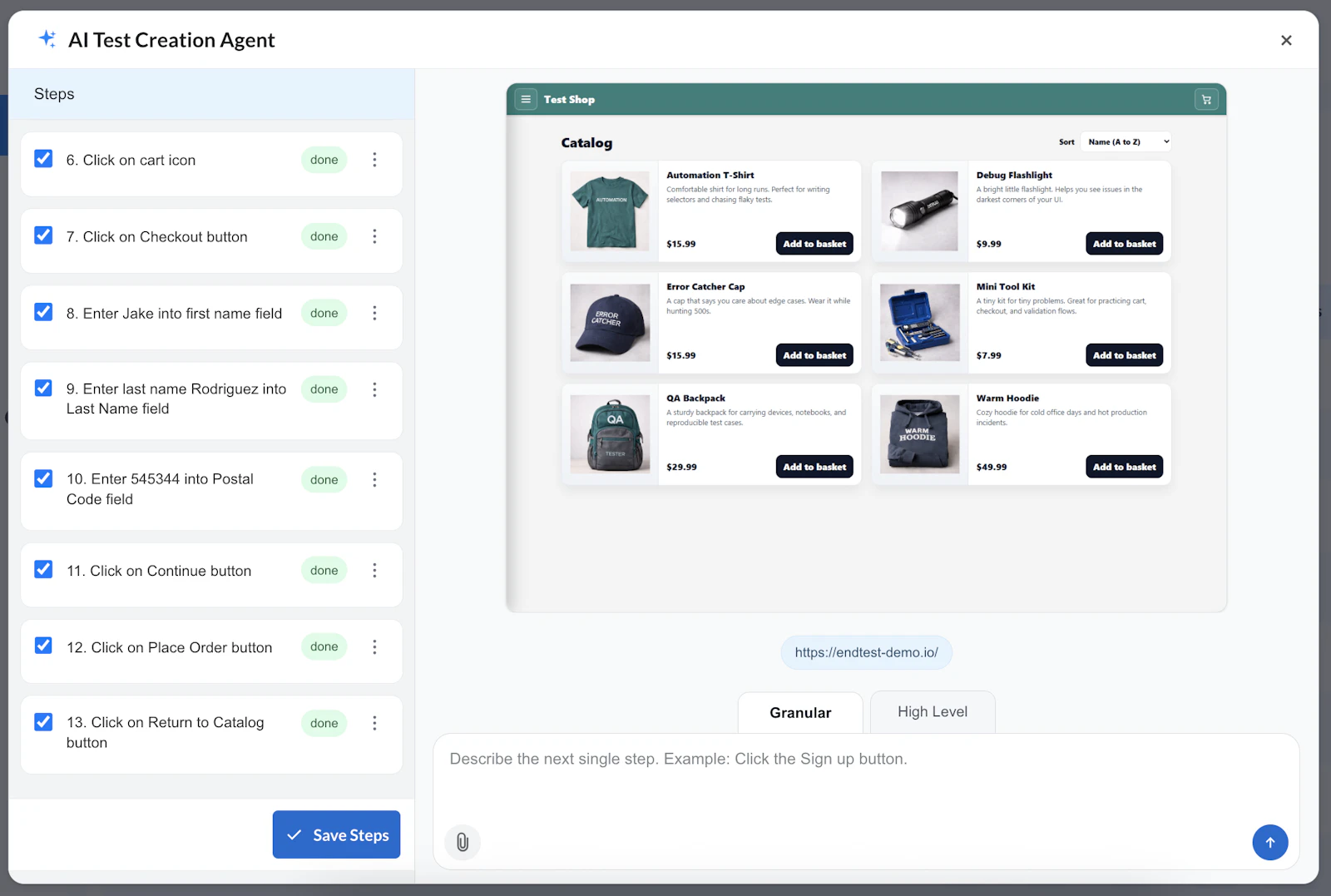The width and height of the screenshot is (1331, 896).
Task: Click the Automation T-Shirt product image
Action: pyautogui.click(x=610, y=211)
